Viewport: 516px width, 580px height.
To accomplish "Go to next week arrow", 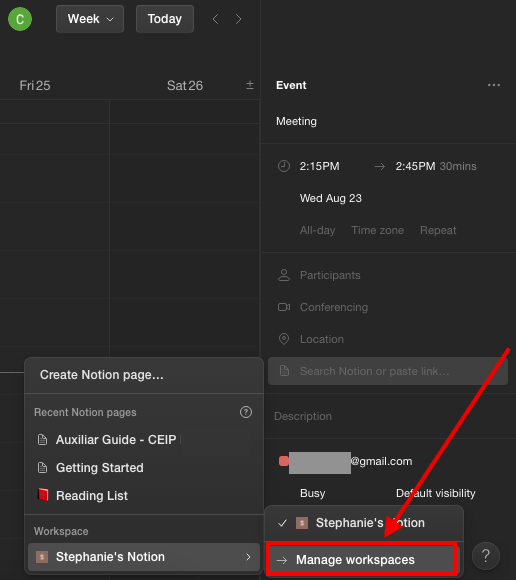I will 239,19.
